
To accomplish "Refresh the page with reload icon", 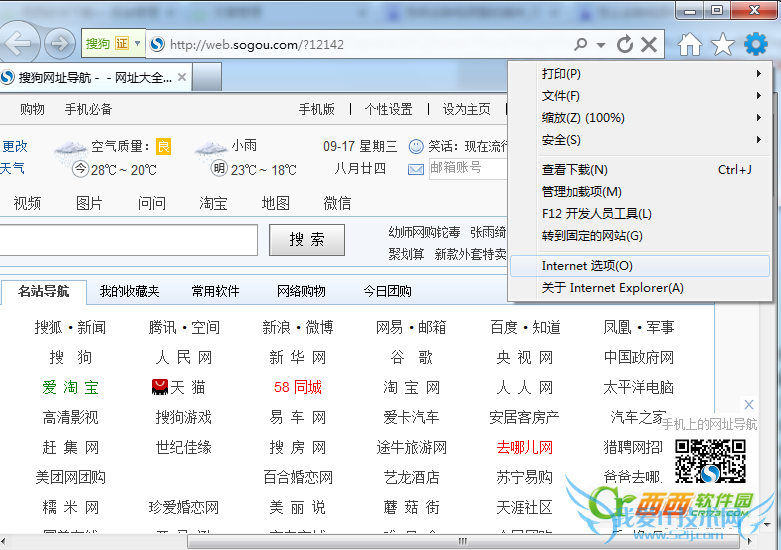I will tap(625, 44).
